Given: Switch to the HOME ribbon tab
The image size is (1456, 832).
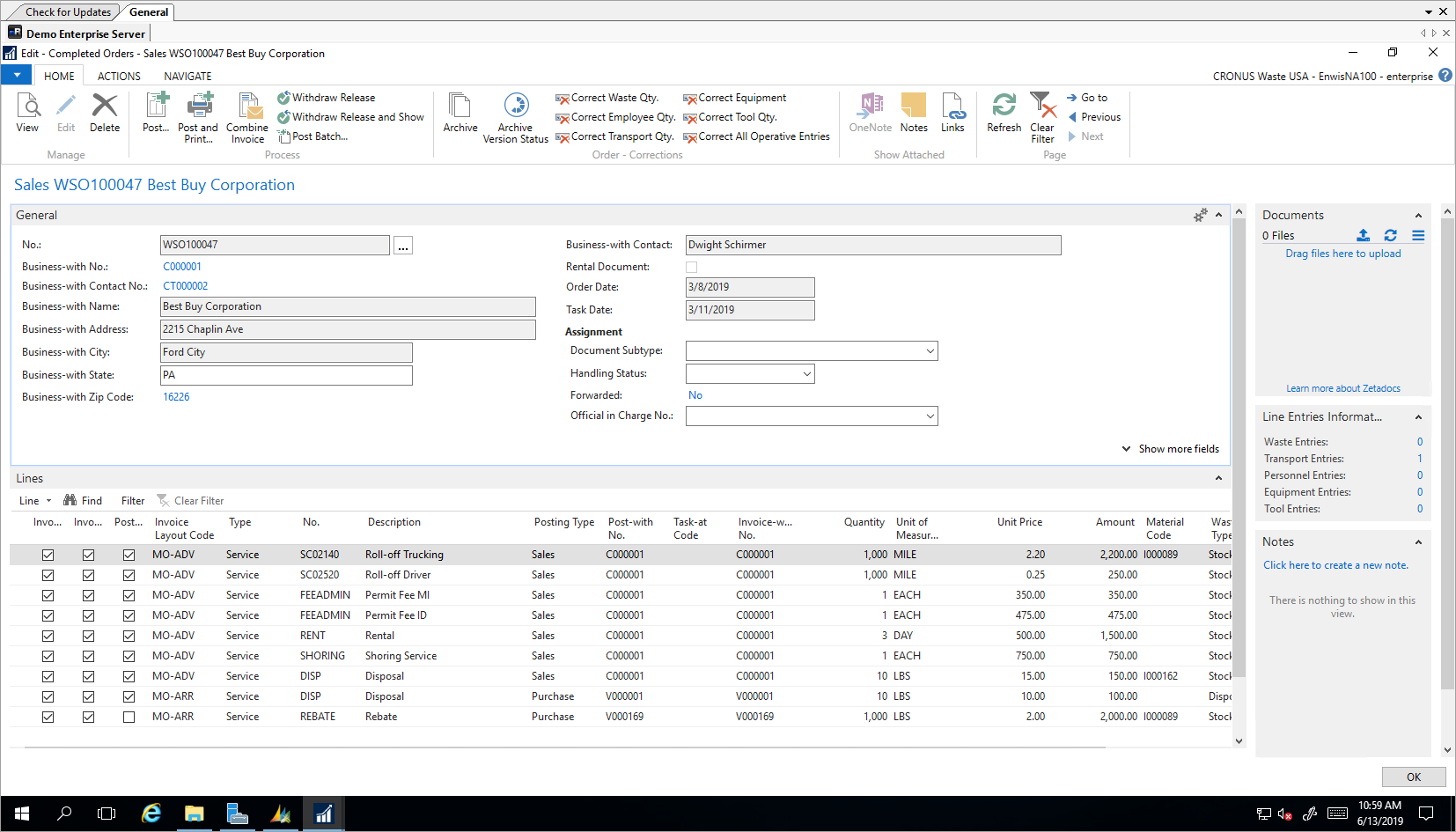Looking at the screenshot, I should 59,77.
